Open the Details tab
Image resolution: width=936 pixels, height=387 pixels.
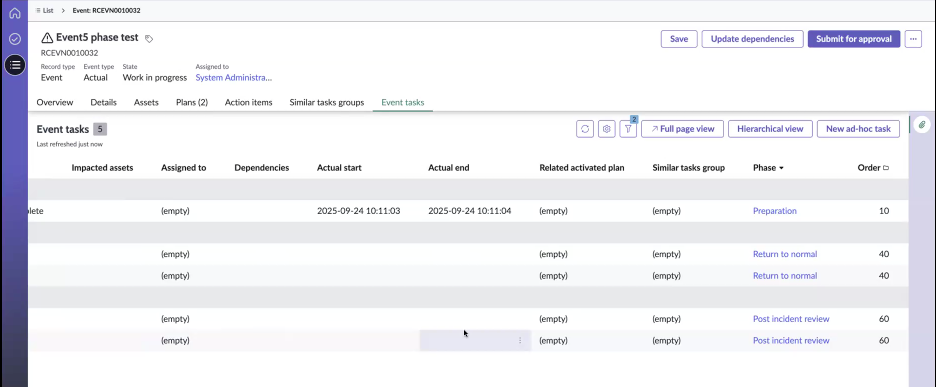click(x=103, y=102)
